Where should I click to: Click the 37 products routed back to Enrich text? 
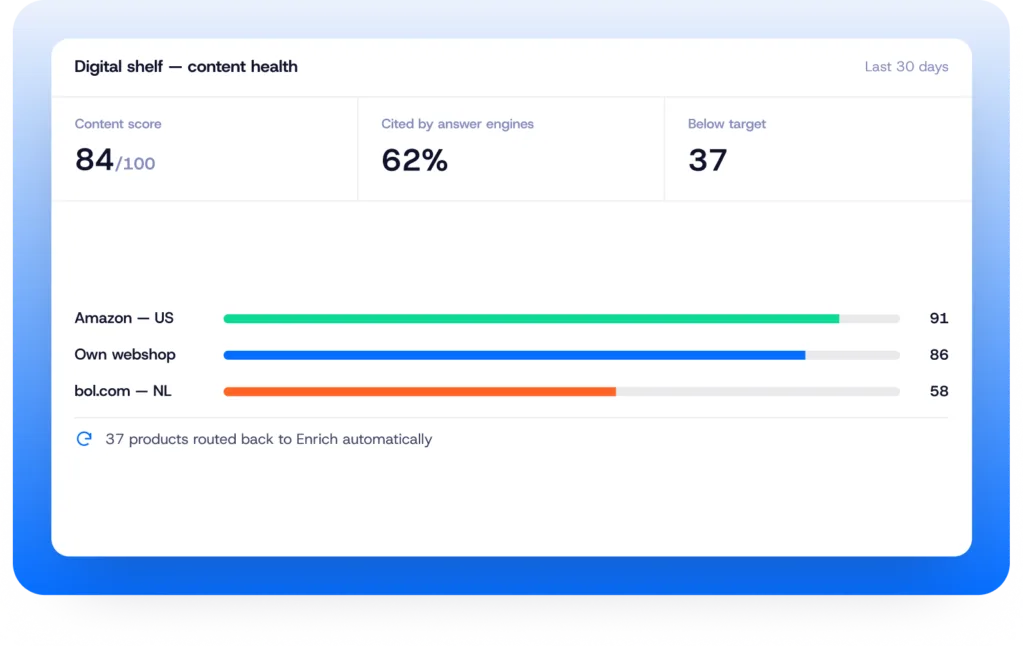268,439
